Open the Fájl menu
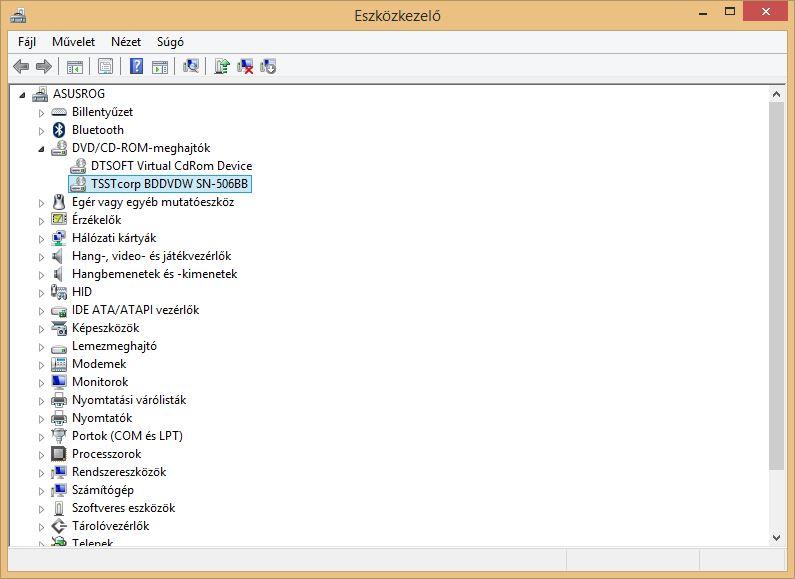Viewport: 795px width, 579px height. point(27,42)
